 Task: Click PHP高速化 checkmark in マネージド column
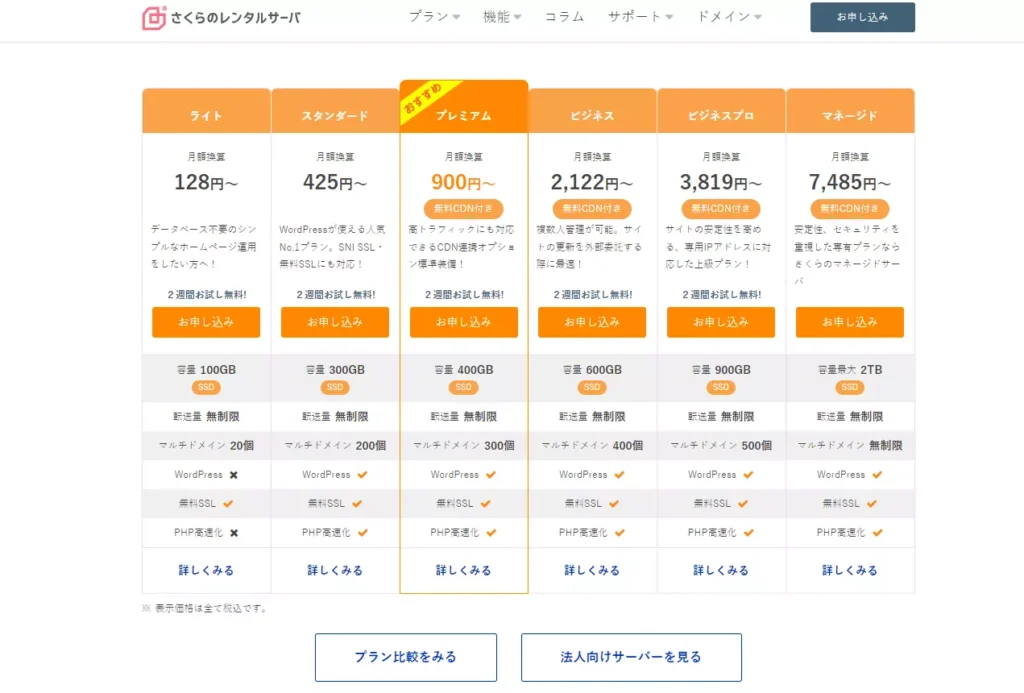tap(878, 533)
